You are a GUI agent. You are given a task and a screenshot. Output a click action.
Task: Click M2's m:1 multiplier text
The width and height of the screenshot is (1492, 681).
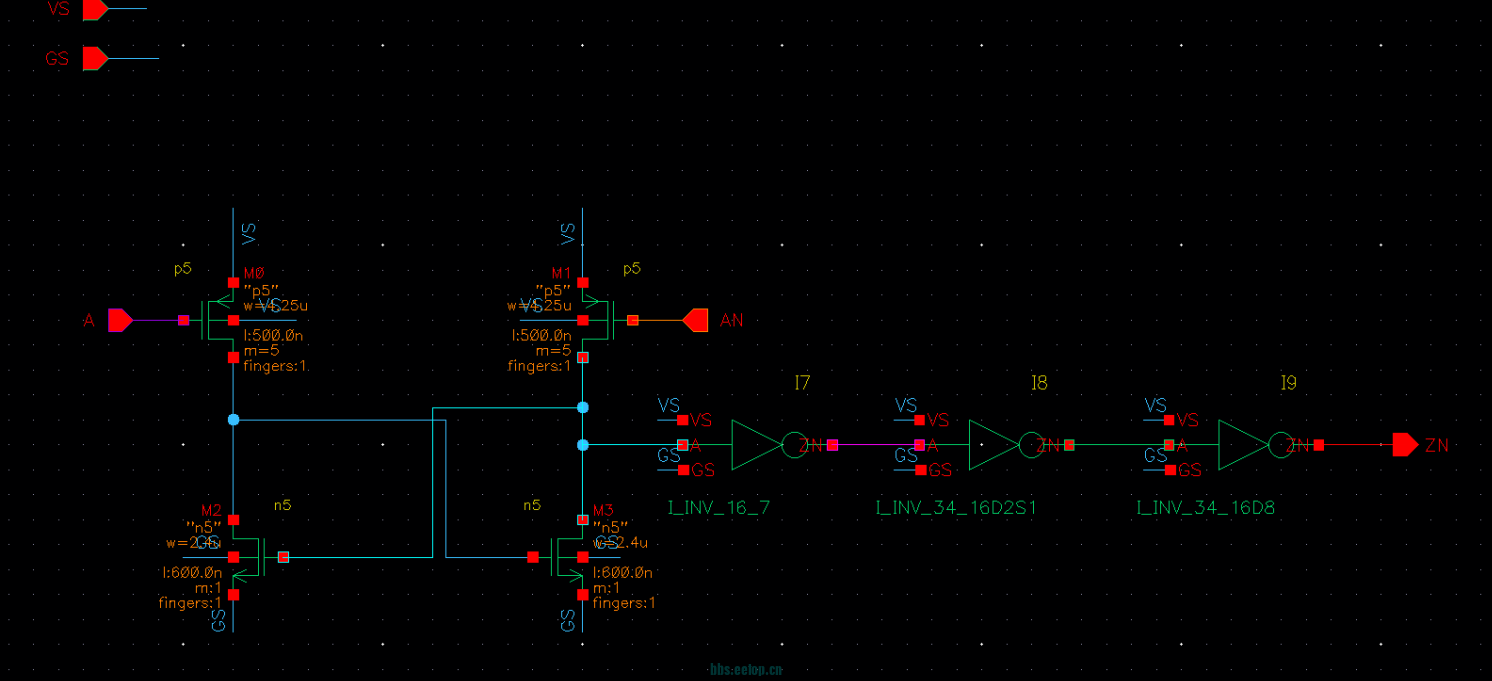tap(208, 588)
